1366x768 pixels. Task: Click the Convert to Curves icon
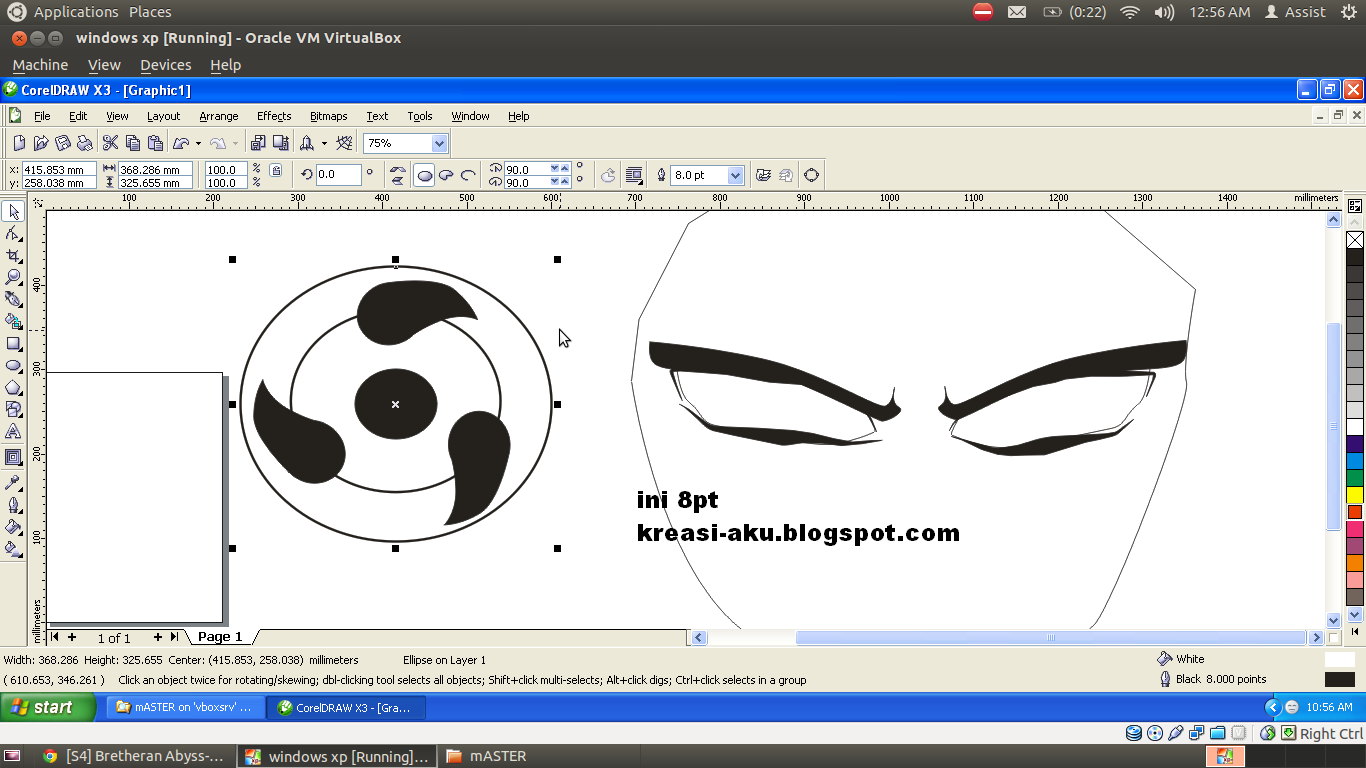point(811,175)
